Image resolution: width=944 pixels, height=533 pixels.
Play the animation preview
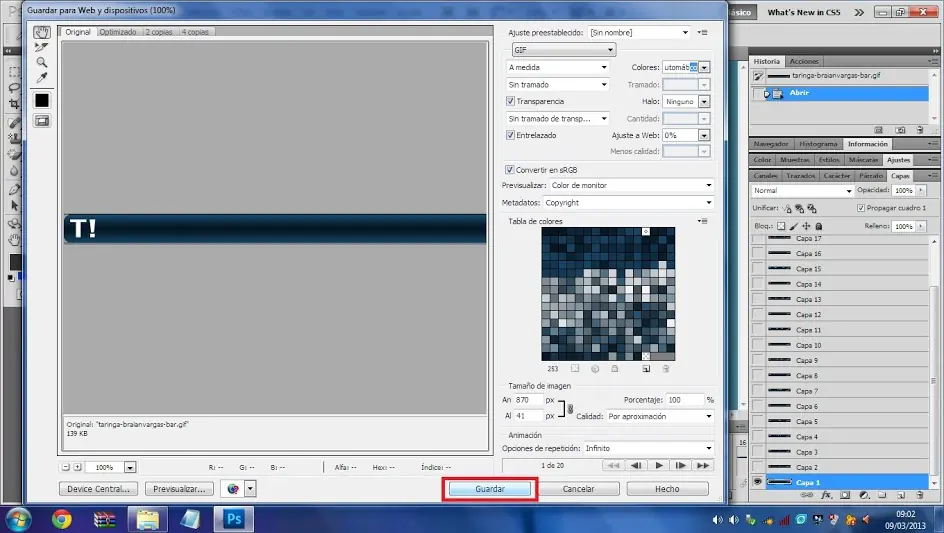point(659,466)
